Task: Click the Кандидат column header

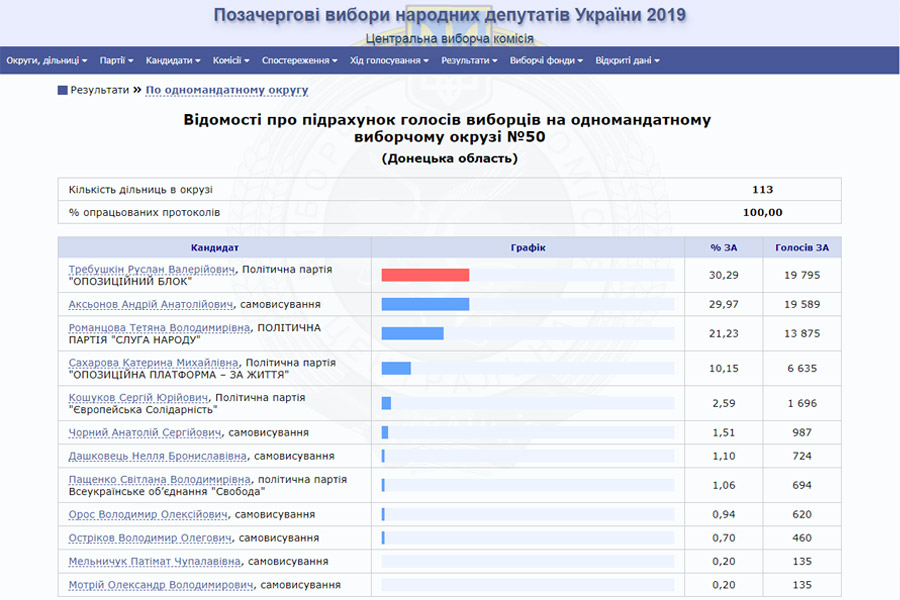Action: (215, 247)
